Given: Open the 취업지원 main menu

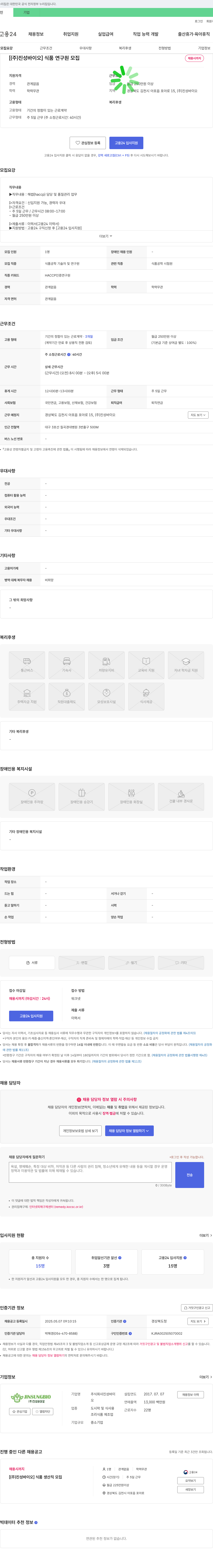Looking at the screenshot, I should point(71,34).
